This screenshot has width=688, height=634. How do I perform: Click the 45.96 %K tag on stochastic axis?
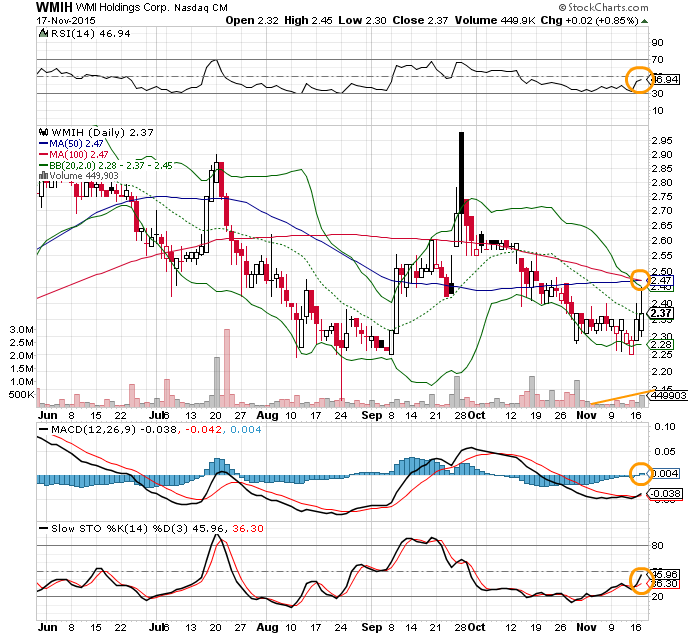click(664, 574)
